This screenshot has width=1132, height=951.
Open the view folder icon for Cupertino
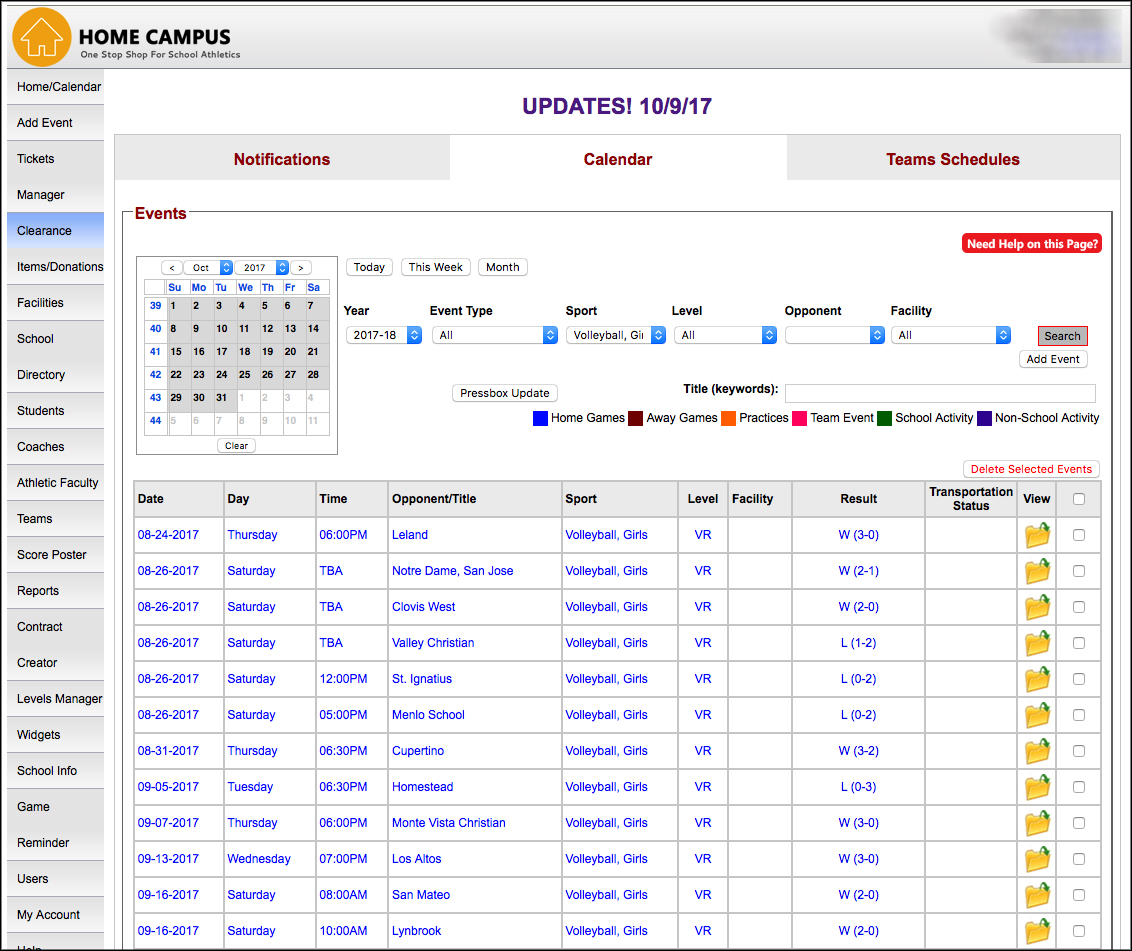1037,751
